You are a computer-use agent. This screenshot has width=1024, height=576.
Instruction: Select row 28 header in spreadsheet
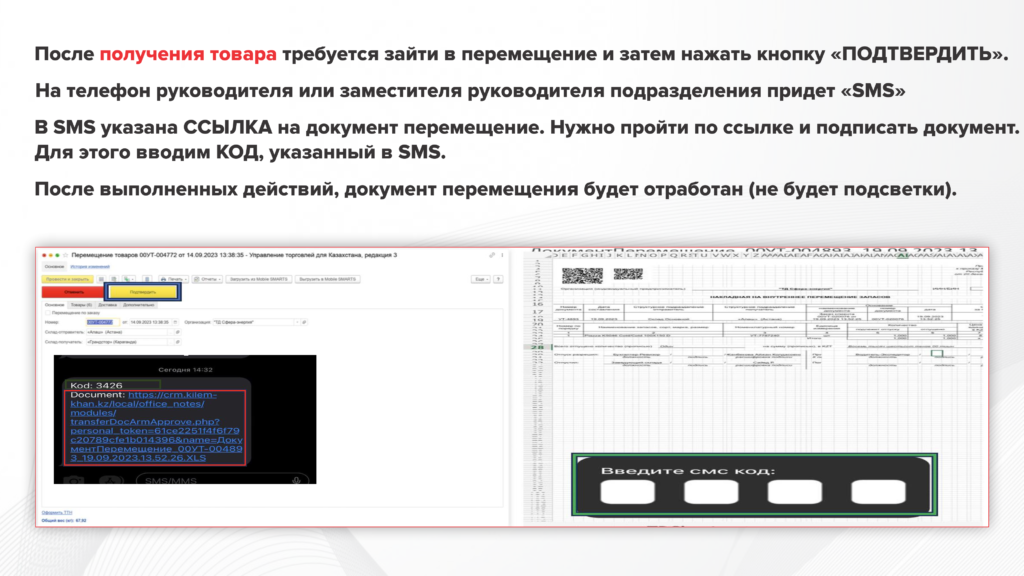[537, 347]
